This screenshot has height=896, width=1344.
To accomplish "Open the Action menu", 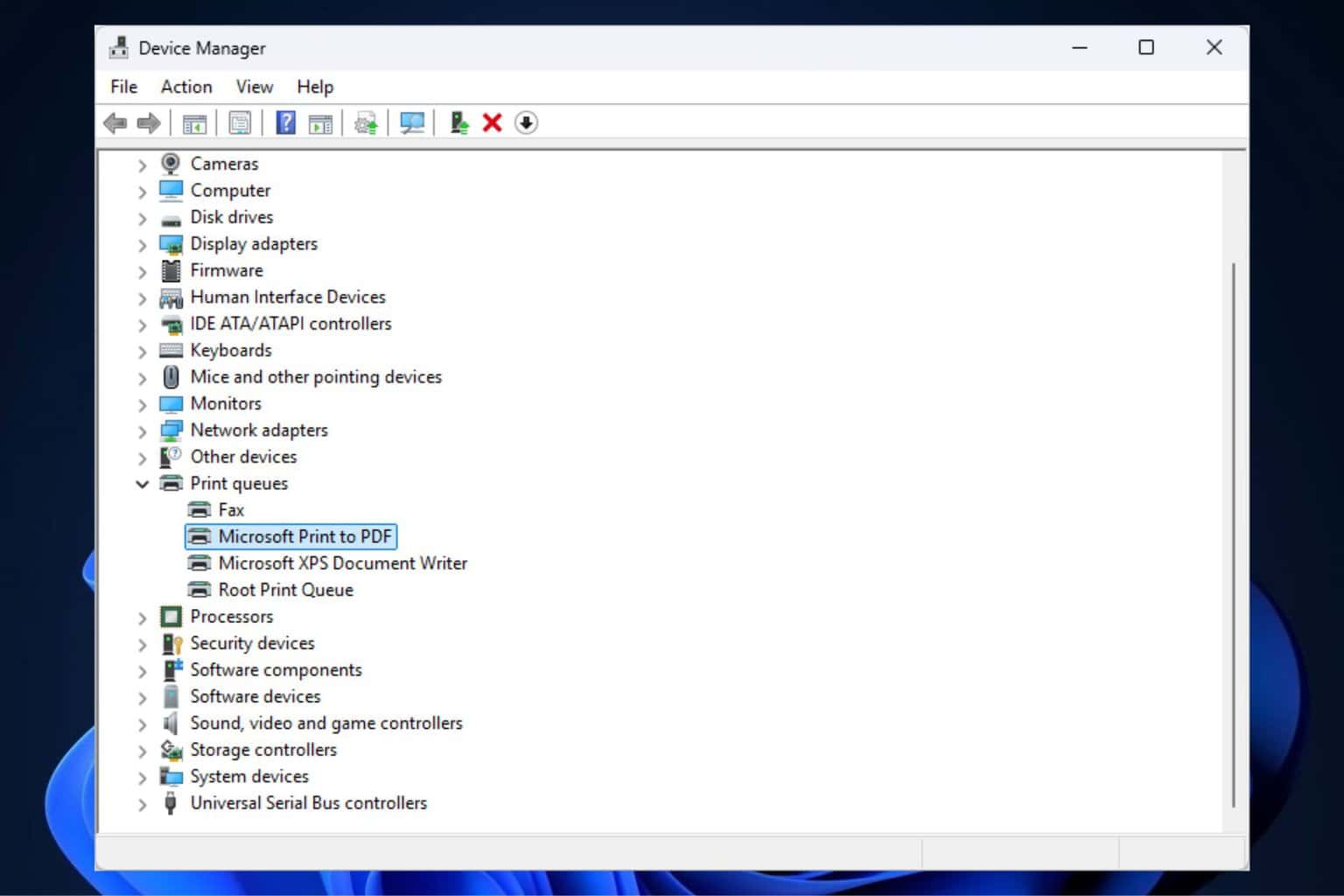I will (185, 87).
